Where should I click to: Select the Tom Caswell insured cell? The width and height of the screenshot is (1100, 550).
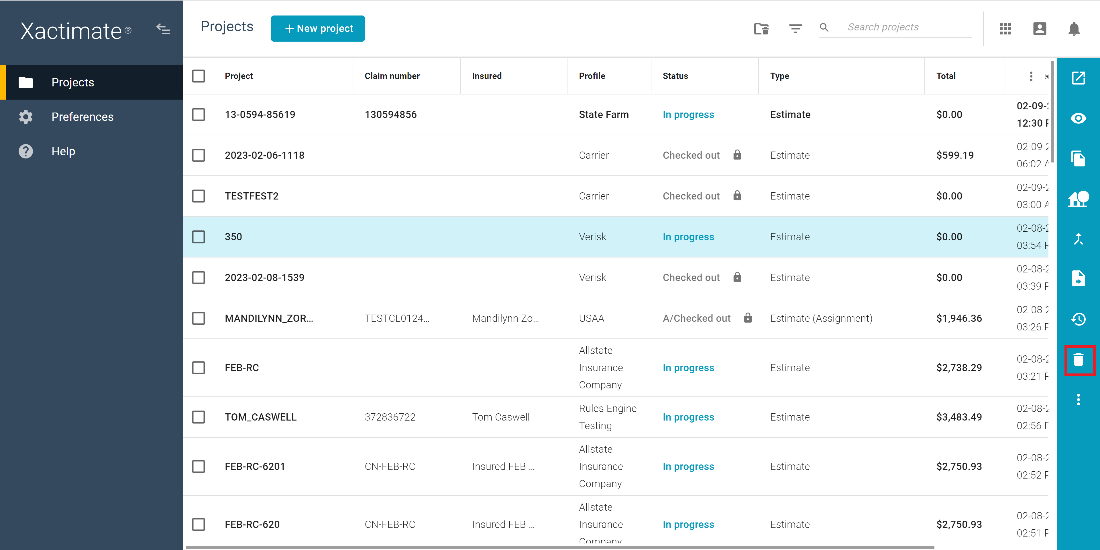coord(501,417)
